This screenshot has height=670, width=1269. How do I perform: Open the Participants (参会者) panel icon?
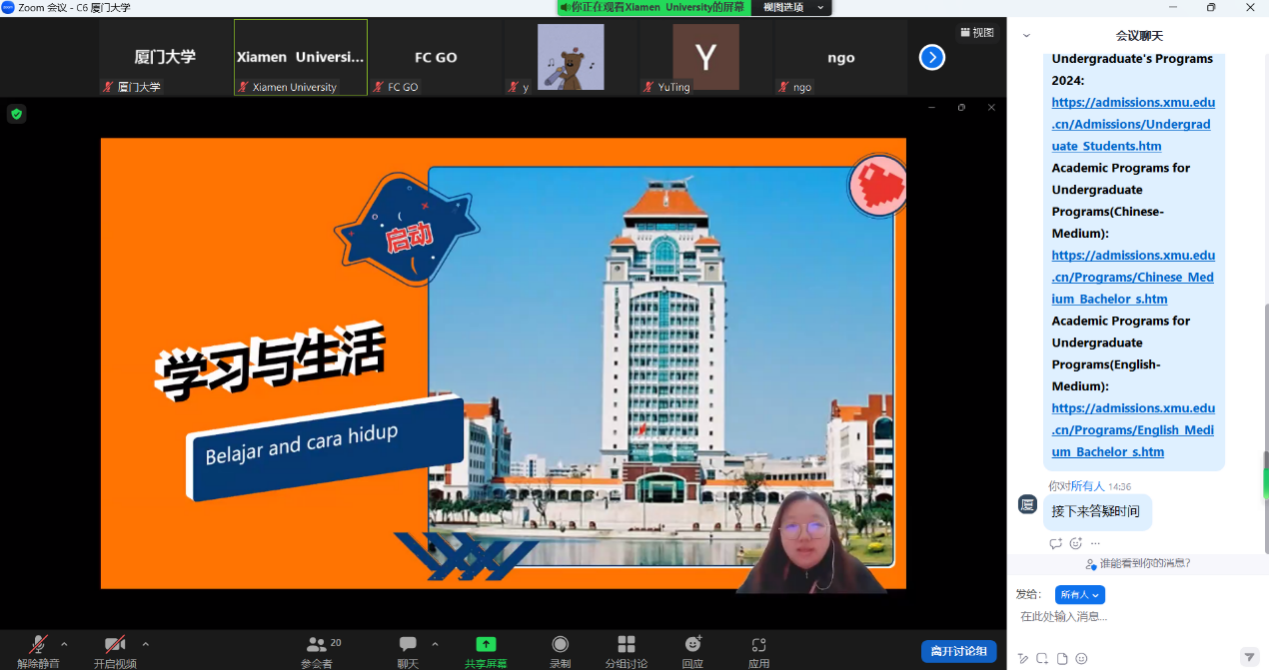click(x=317, y=645)
